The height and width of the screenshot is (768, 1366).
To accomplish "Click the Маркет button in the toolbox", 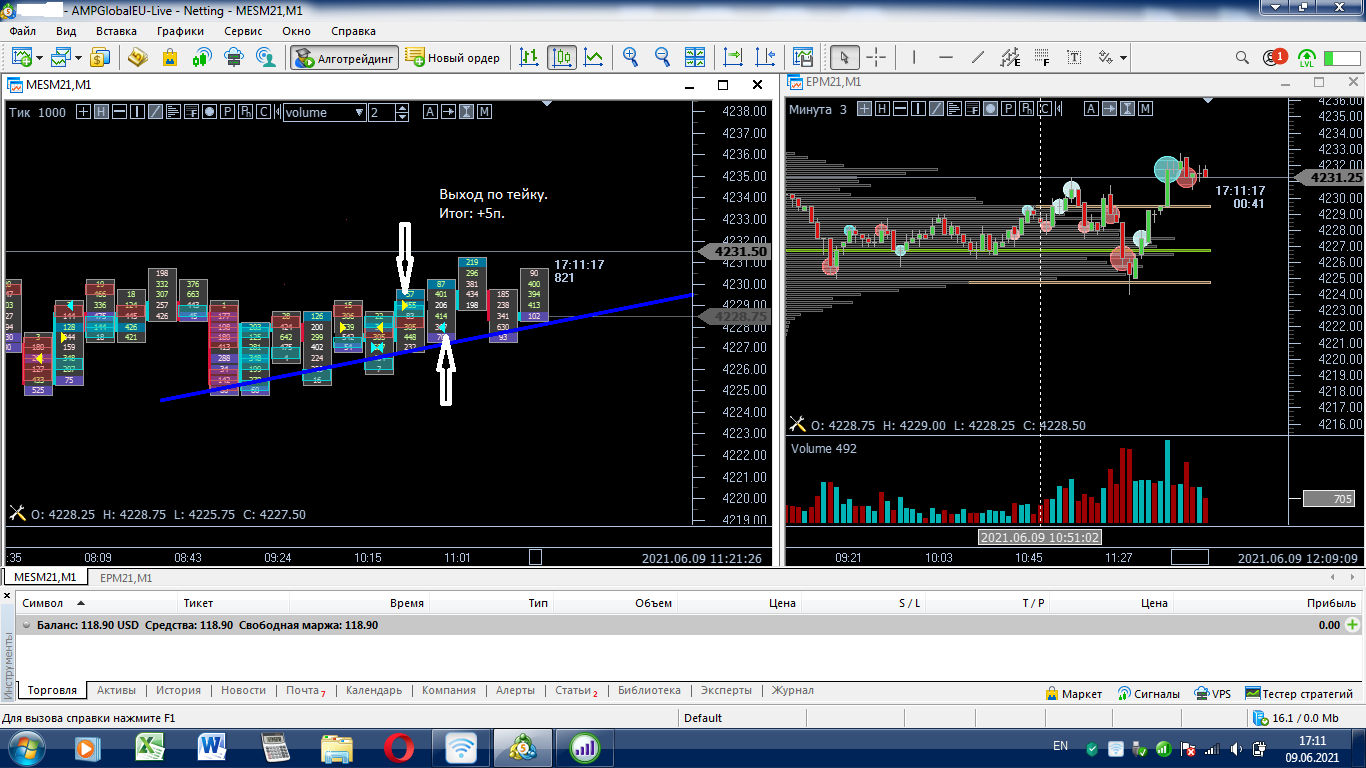I will tap(1073, 693).
